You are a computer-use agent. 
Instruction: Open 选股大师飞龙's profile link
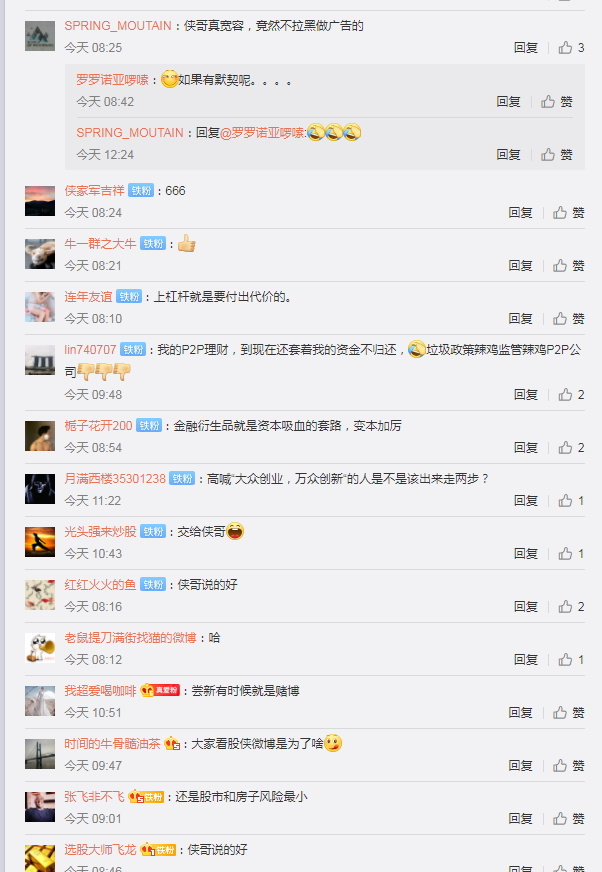[x=100, y=850]
